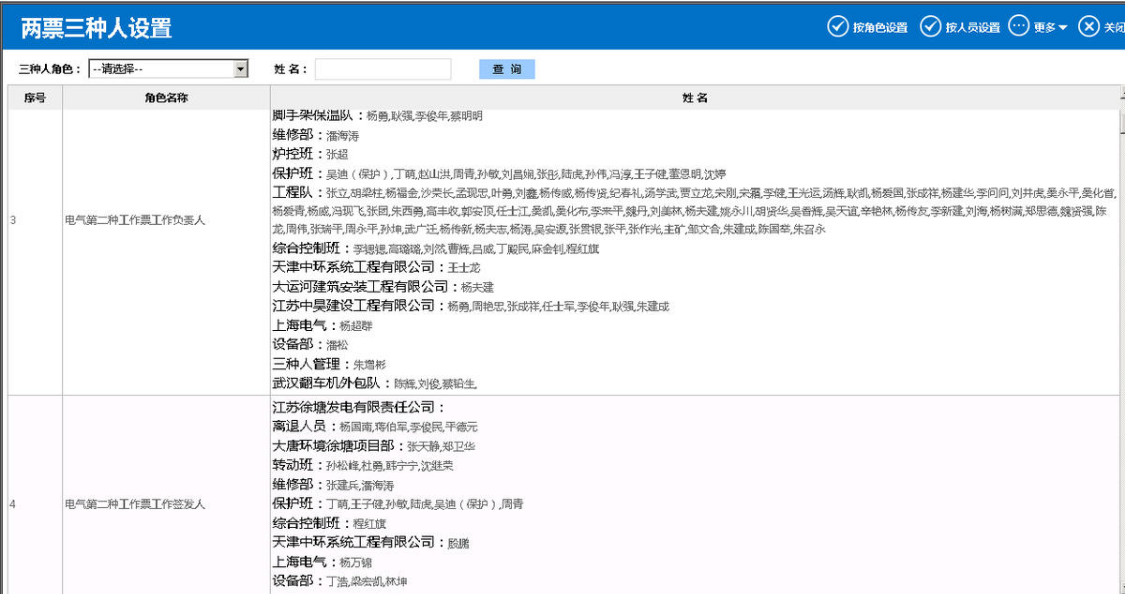The height and width of the screenshot is (594, 1125).
Task: Expand the 更多 dropdown arrow
Action: click(x=1063, y=28)
